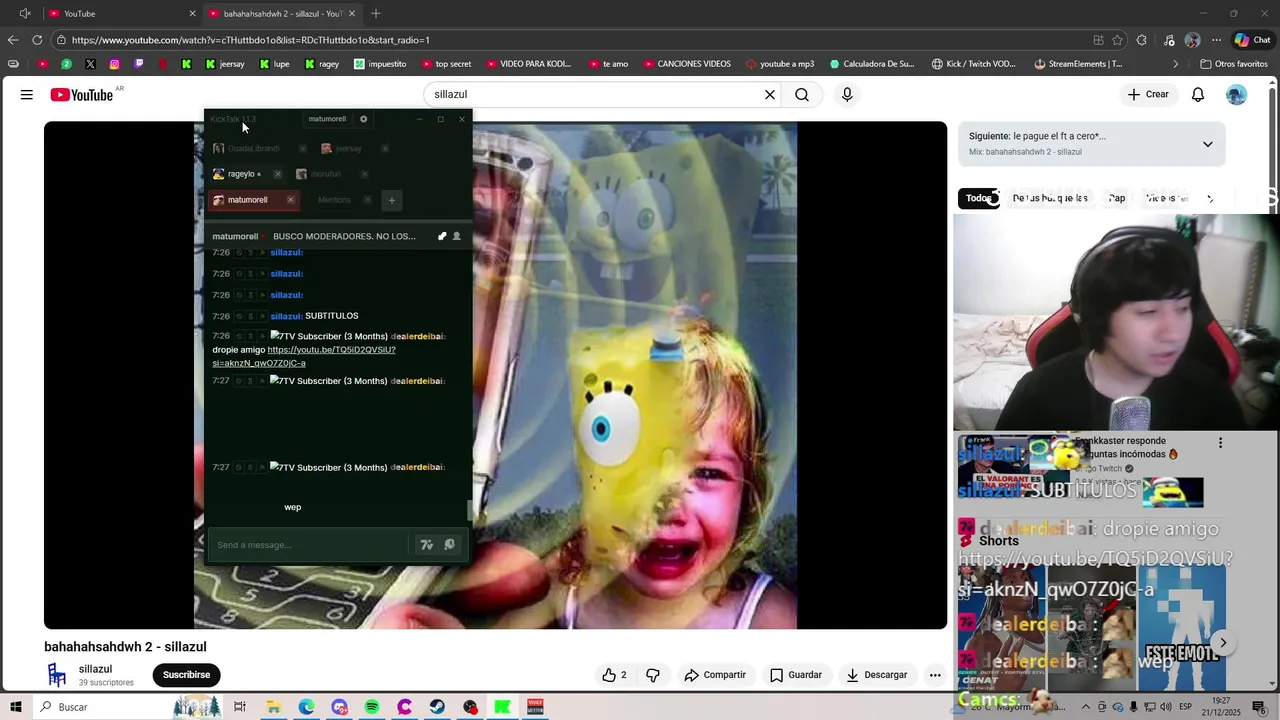Viewport: 1280px width, 720px height.
Task: Close the Mentions tab in KickTalk
Action: [x=367, y=200]
